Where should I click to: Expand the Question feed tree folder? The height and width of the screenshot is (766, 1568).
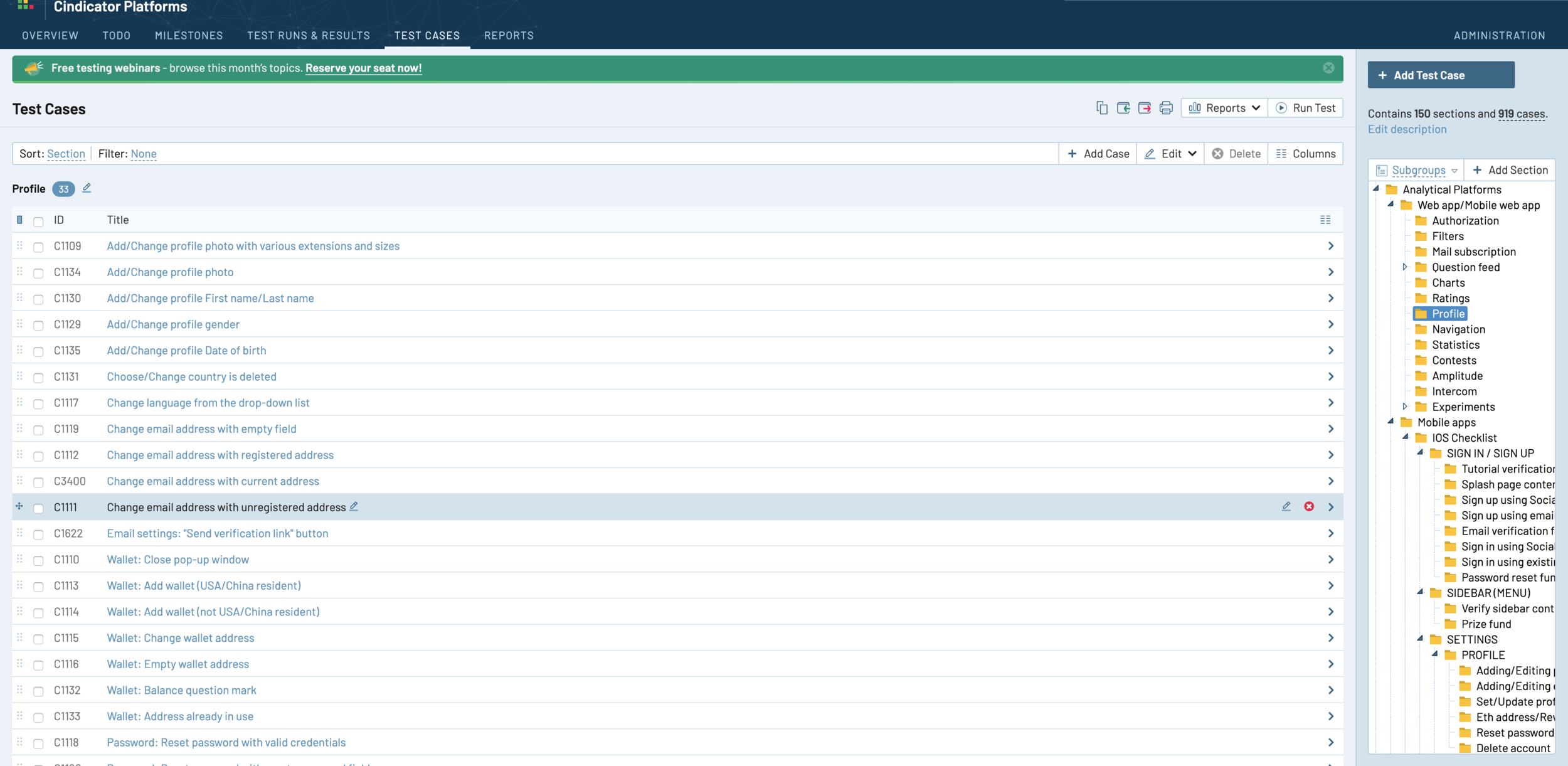pos(1405,267)
